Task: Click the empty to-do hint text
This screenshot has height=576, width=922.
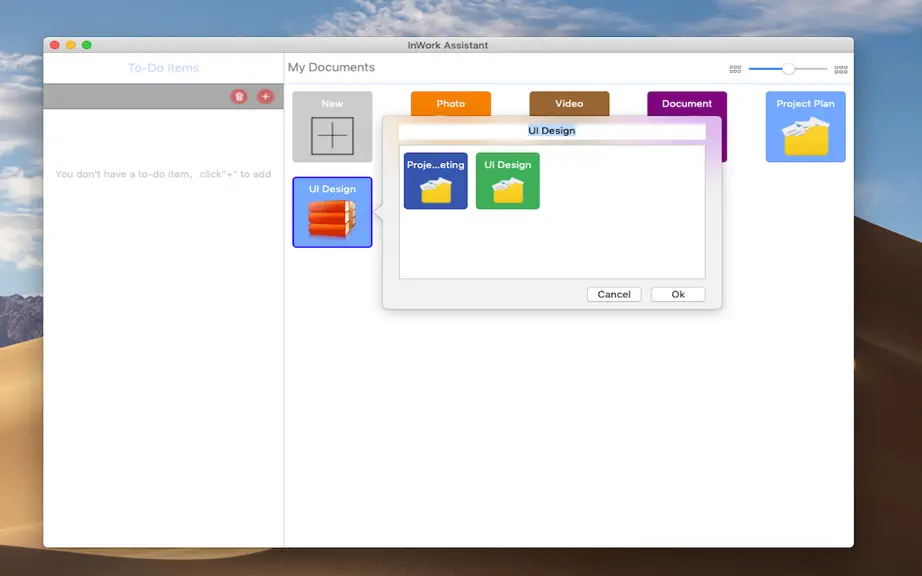Action: coord(163,174)
